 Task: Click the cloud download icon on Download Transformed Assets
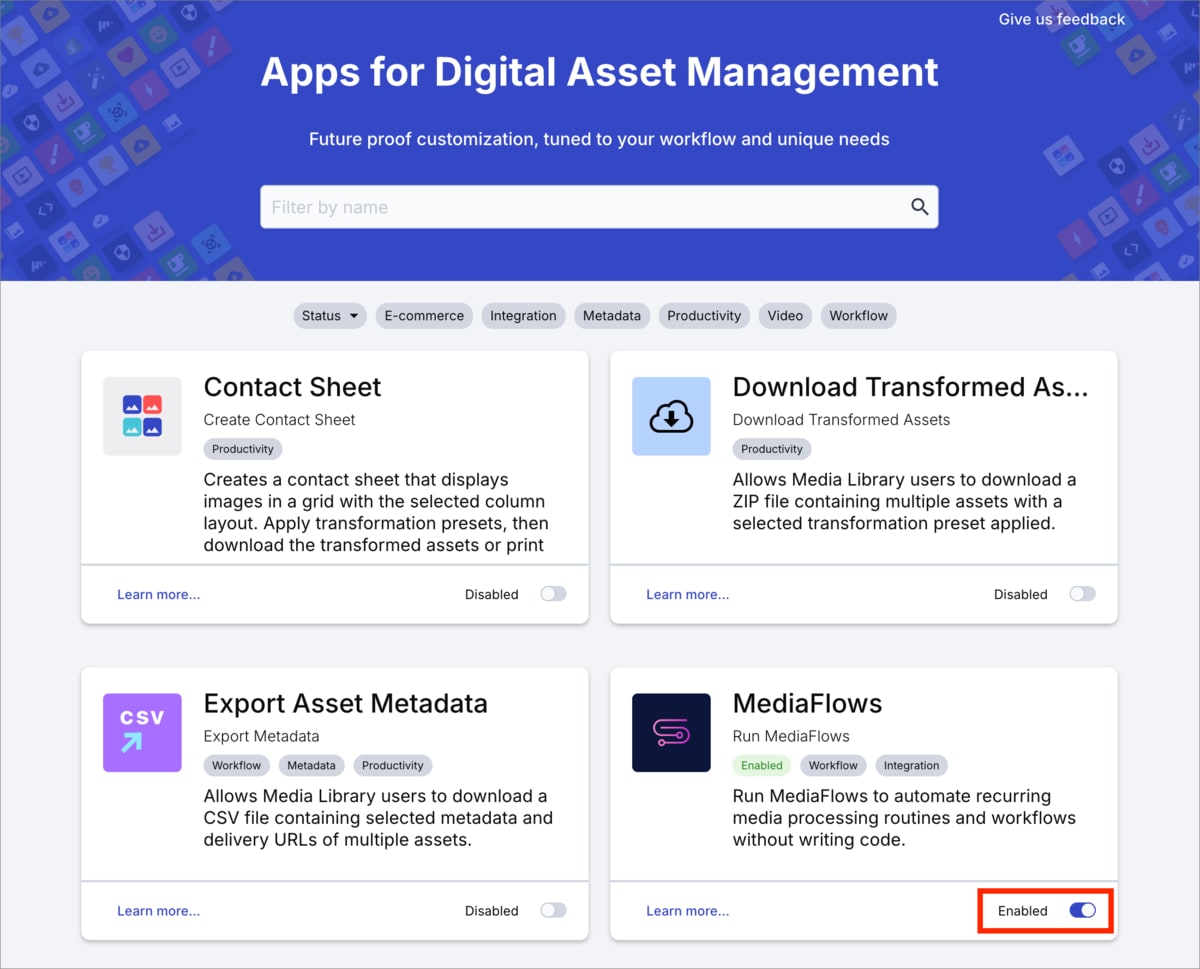(x=671, y=416)
